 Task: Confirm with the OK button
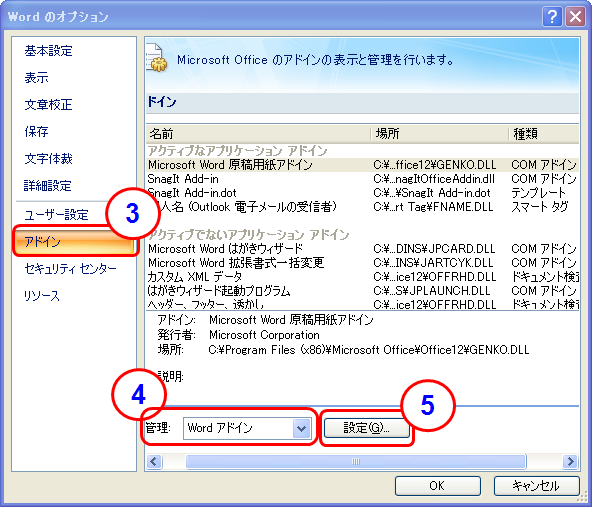(438, 486)
